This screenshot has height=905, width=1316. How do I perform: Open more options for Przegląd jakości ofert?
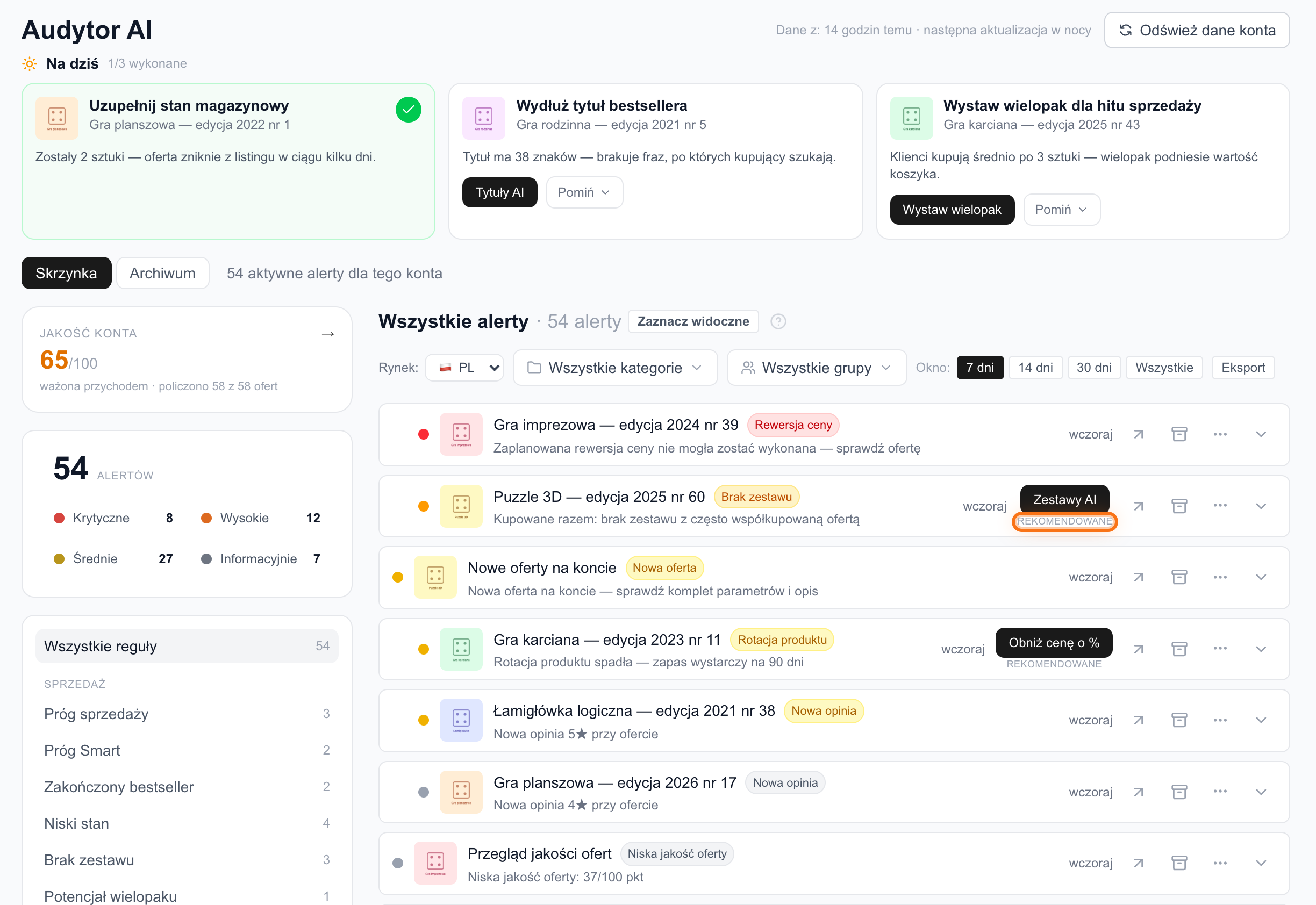1220,863
